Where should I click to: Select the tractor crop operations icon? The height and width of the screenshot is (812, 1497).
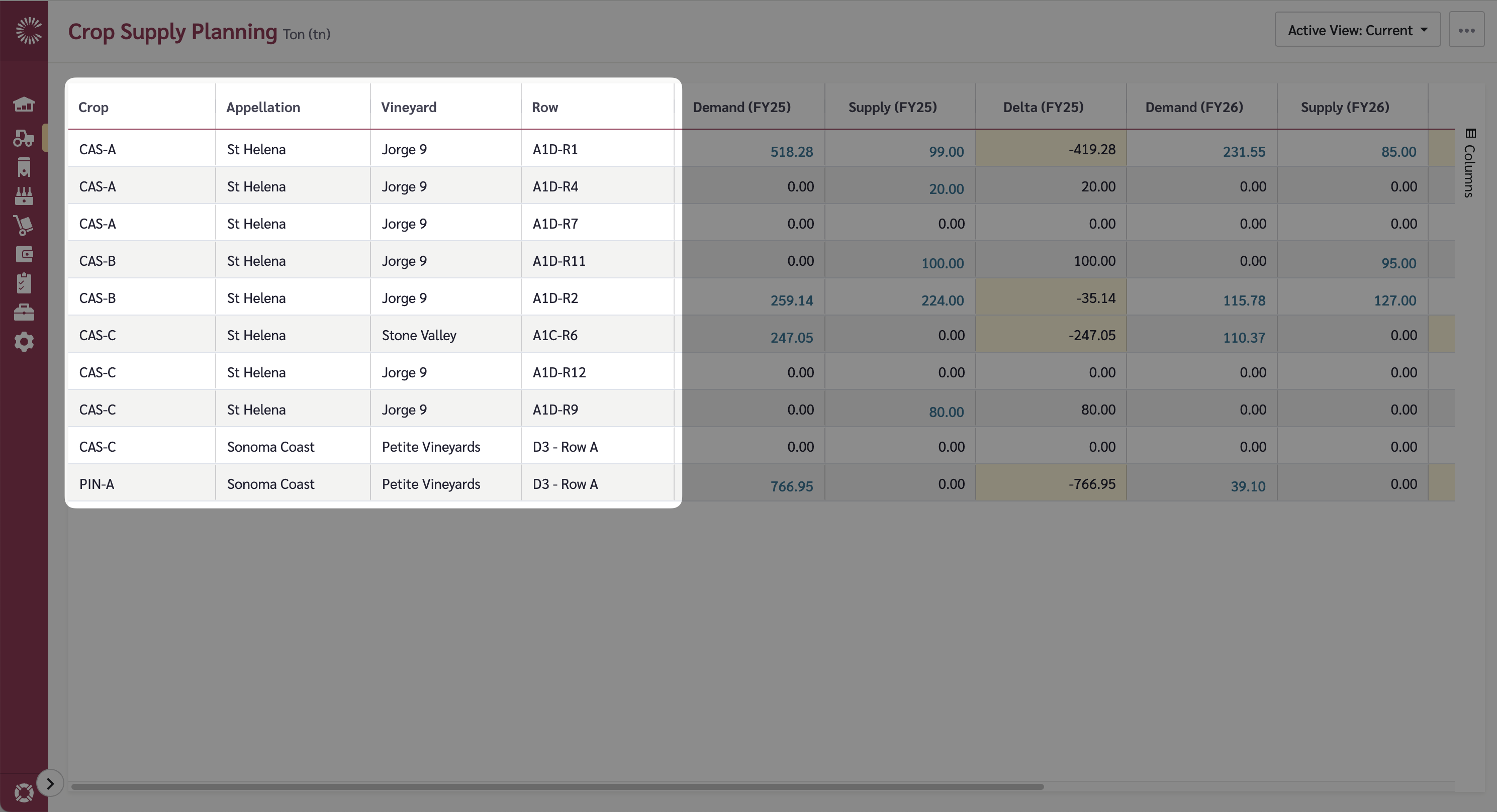coord(24,138)
